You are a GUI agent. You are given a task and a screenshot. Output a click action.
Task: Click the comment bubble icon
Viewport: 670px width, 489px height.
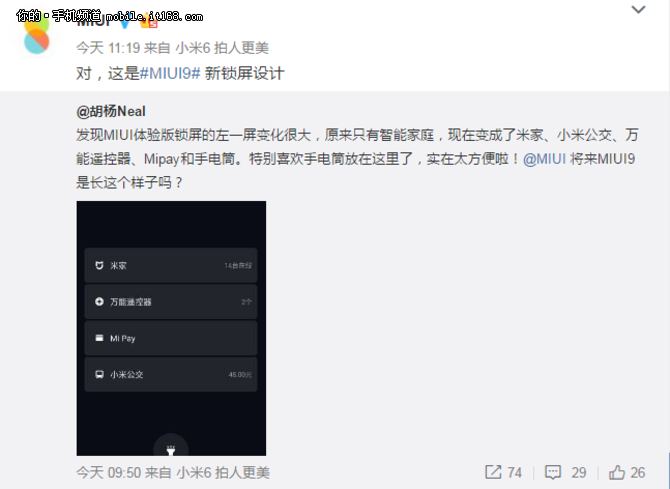coord(552,472)
